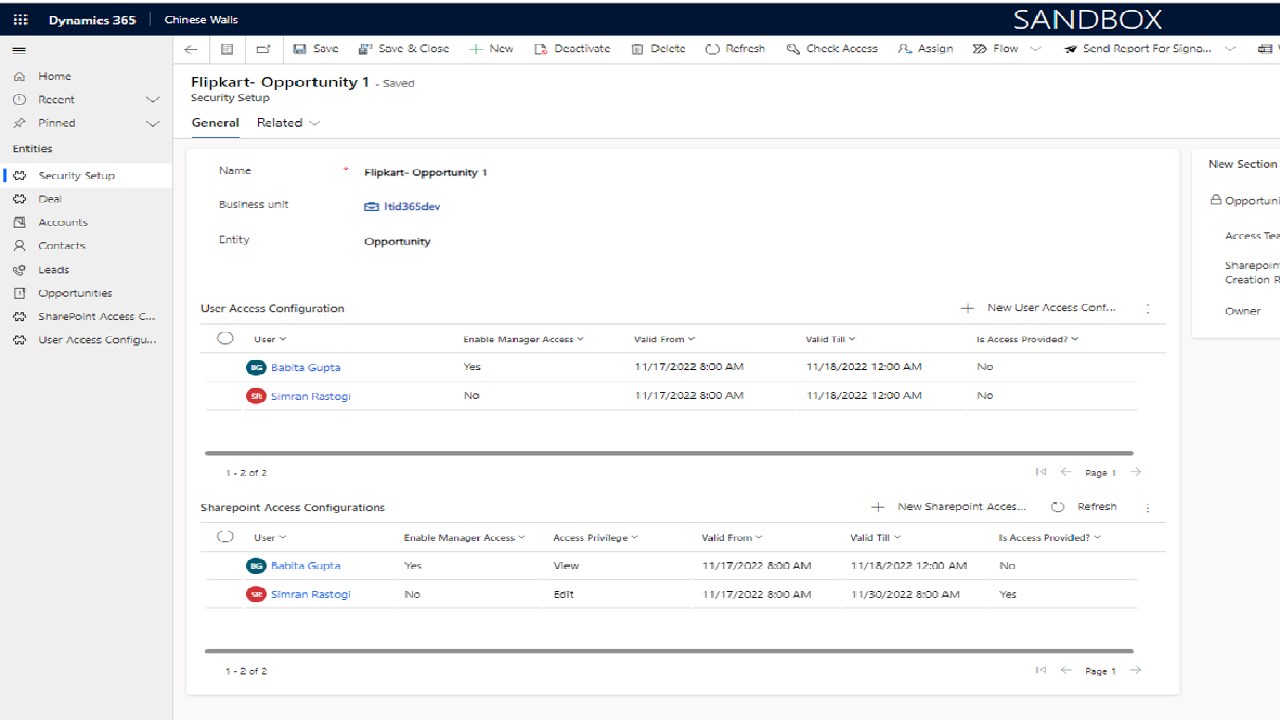This screenshot has width=1280, height=720.
Task: Select the Edit access privilege cell
Action: 564,594
